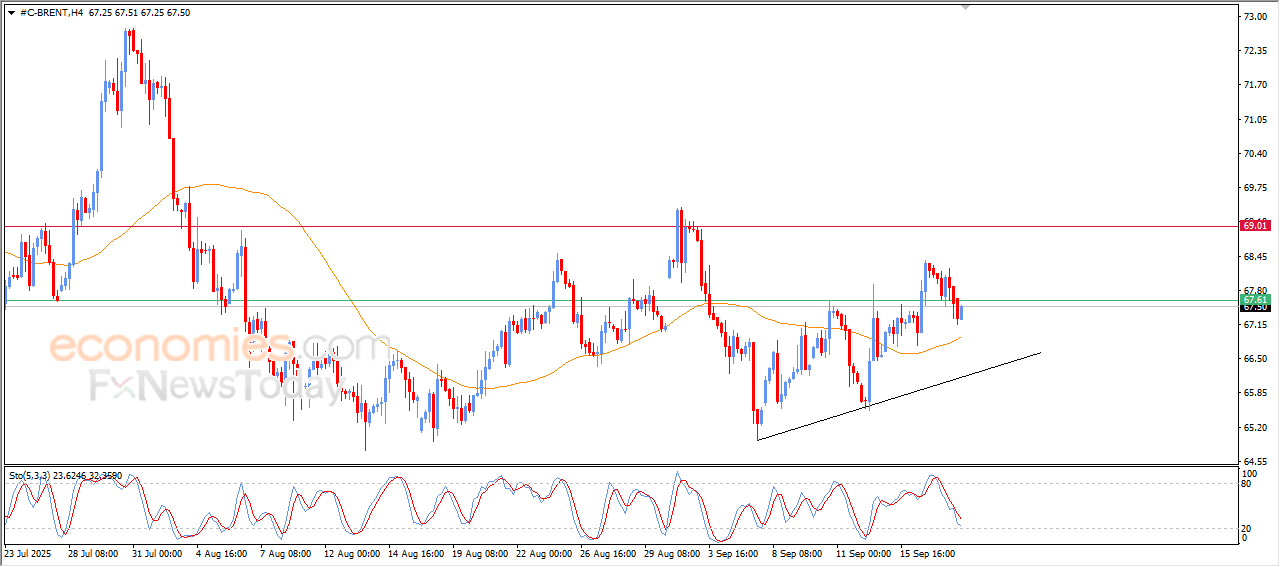Click the #C-BRENT,H4 chart title text

[x=51, y=13]
